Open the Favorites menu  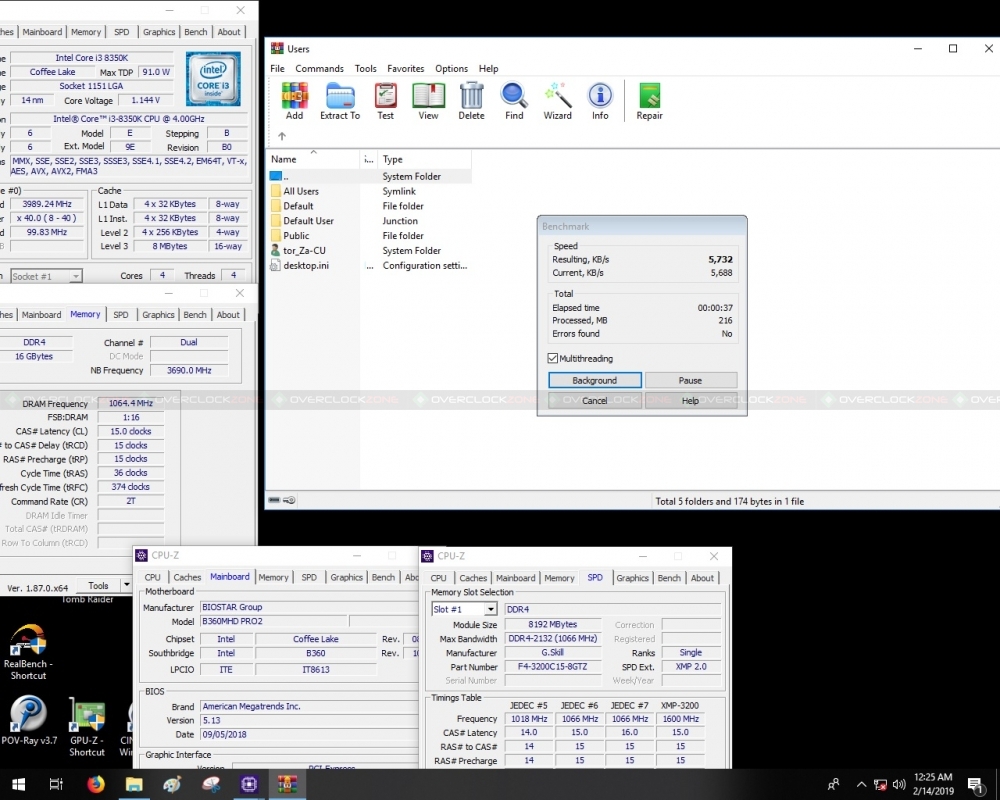[406, 68]
